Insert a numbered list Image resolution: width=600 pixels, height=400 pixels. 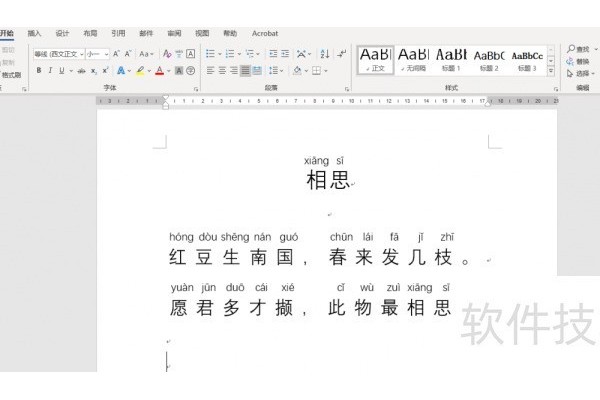click(x=230, y=54)
